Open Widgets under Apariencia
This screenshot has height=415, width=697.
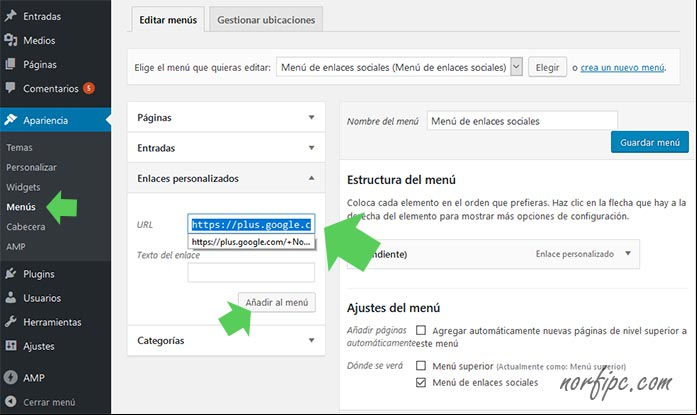(23, 187)
